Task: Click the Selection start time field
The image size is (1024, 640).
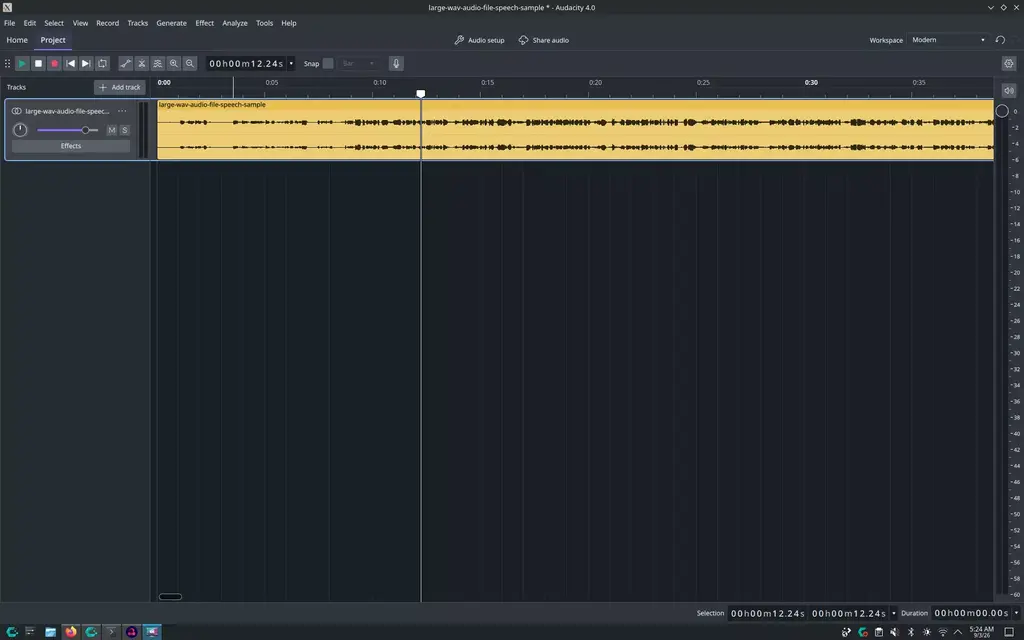Action: [767, 613]
